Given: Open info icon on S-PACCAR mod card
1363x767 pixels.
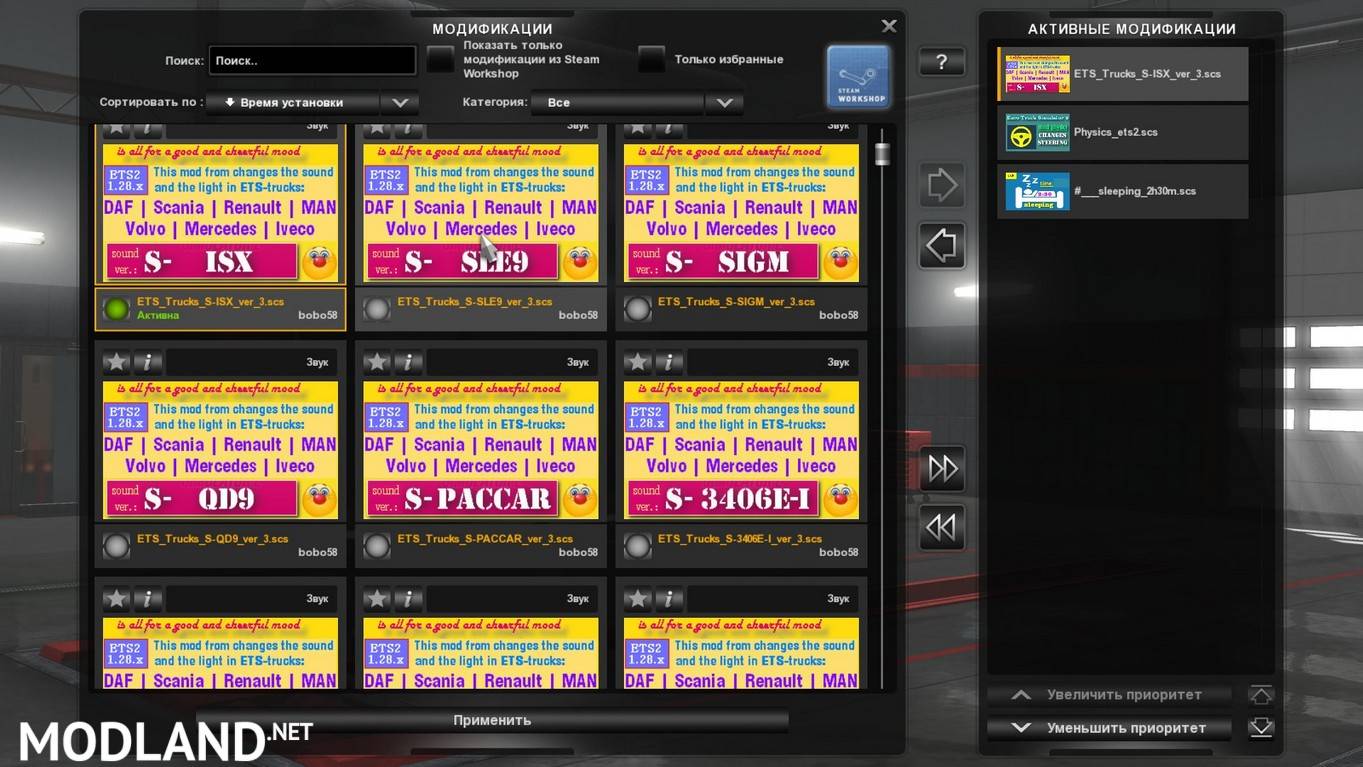Looking at the screenshot, I should 408,362.
